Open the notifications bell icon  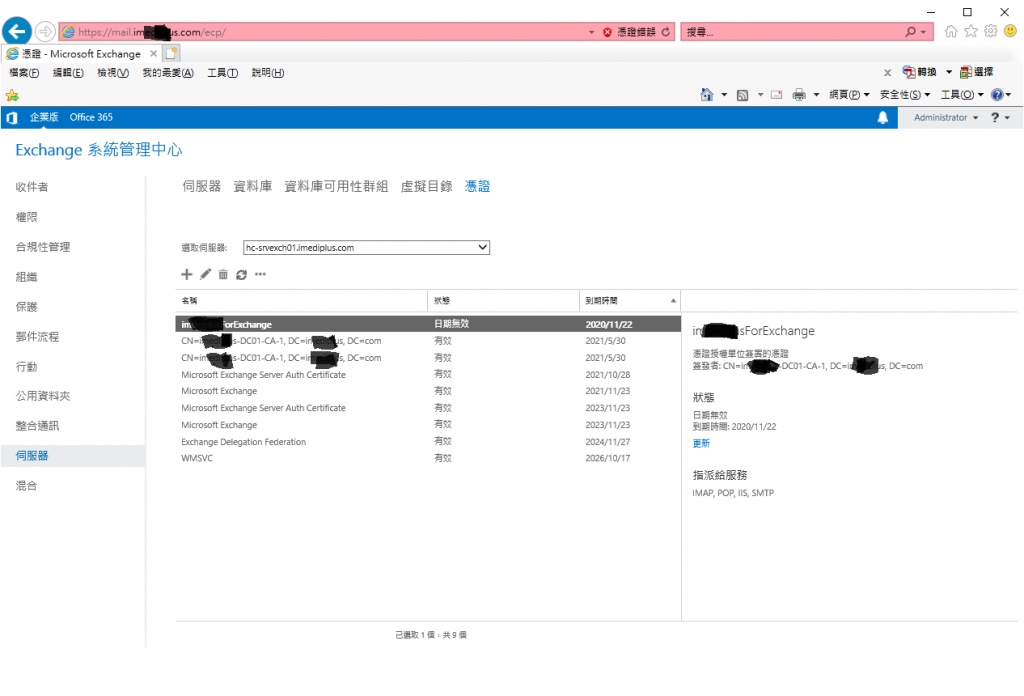pyautogui.click(x=883, y=118)
